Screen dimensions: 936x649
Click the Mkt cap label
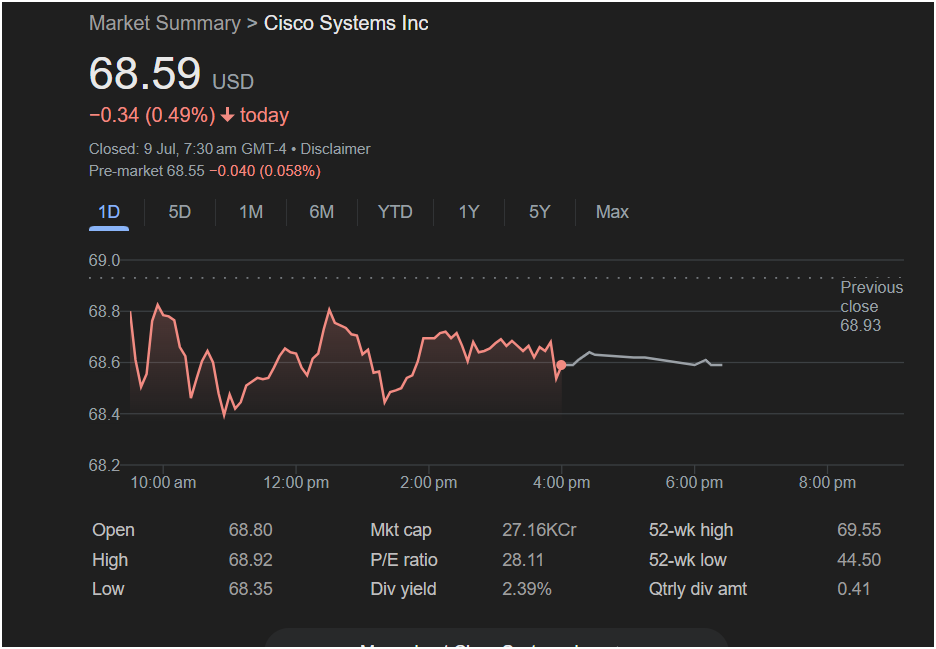[401, 530]
